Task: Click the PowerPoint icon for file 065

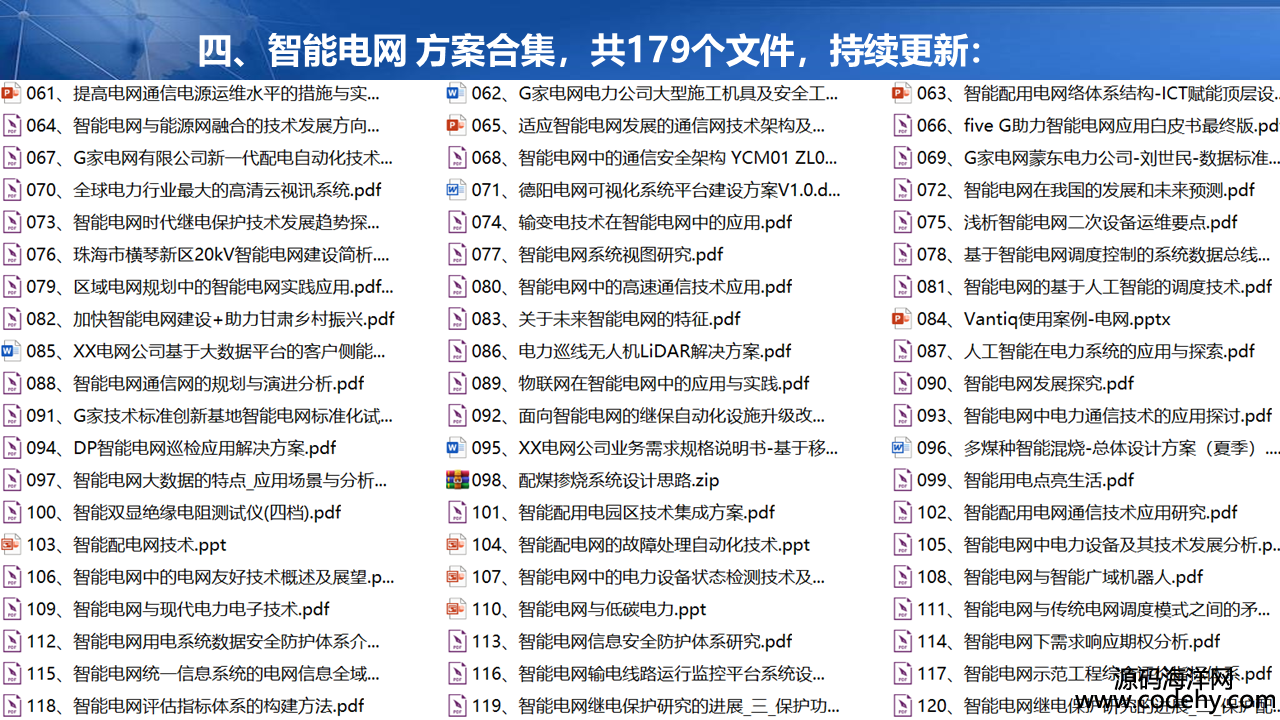Action: (x=456, y=126)
